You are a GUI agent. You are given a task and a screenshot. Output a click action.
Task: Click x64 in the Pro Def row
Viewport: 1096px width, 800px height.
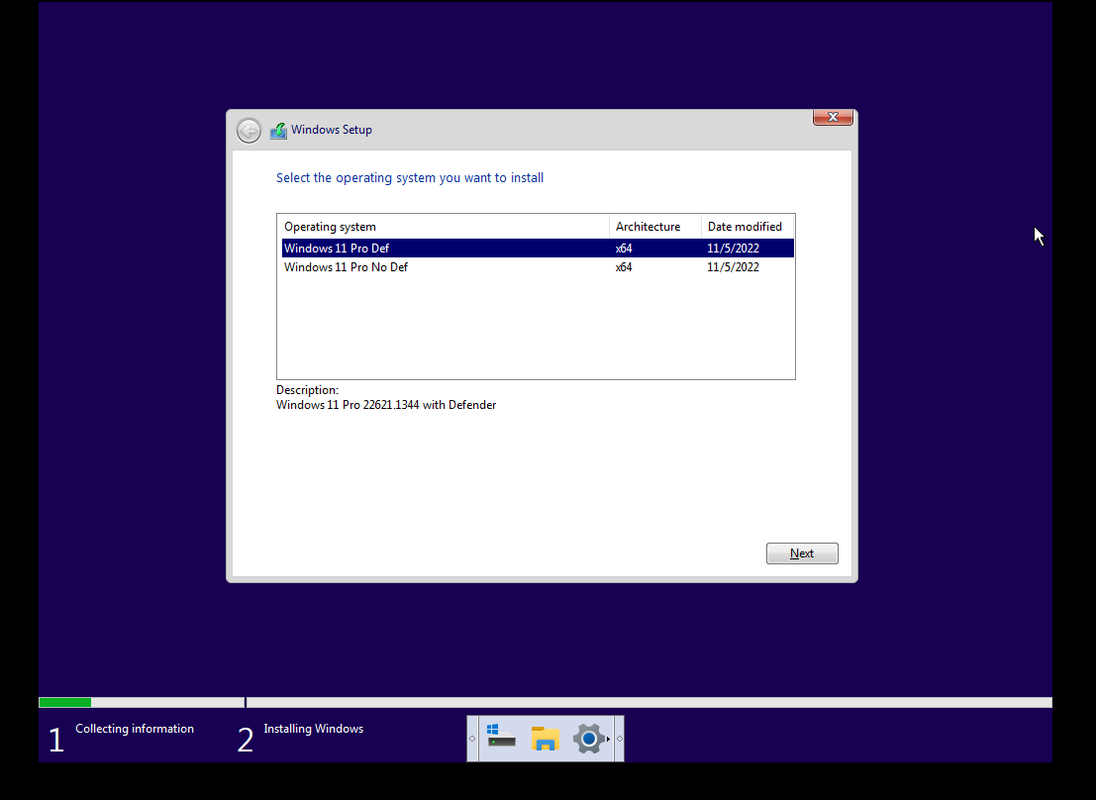coord(623,248)
